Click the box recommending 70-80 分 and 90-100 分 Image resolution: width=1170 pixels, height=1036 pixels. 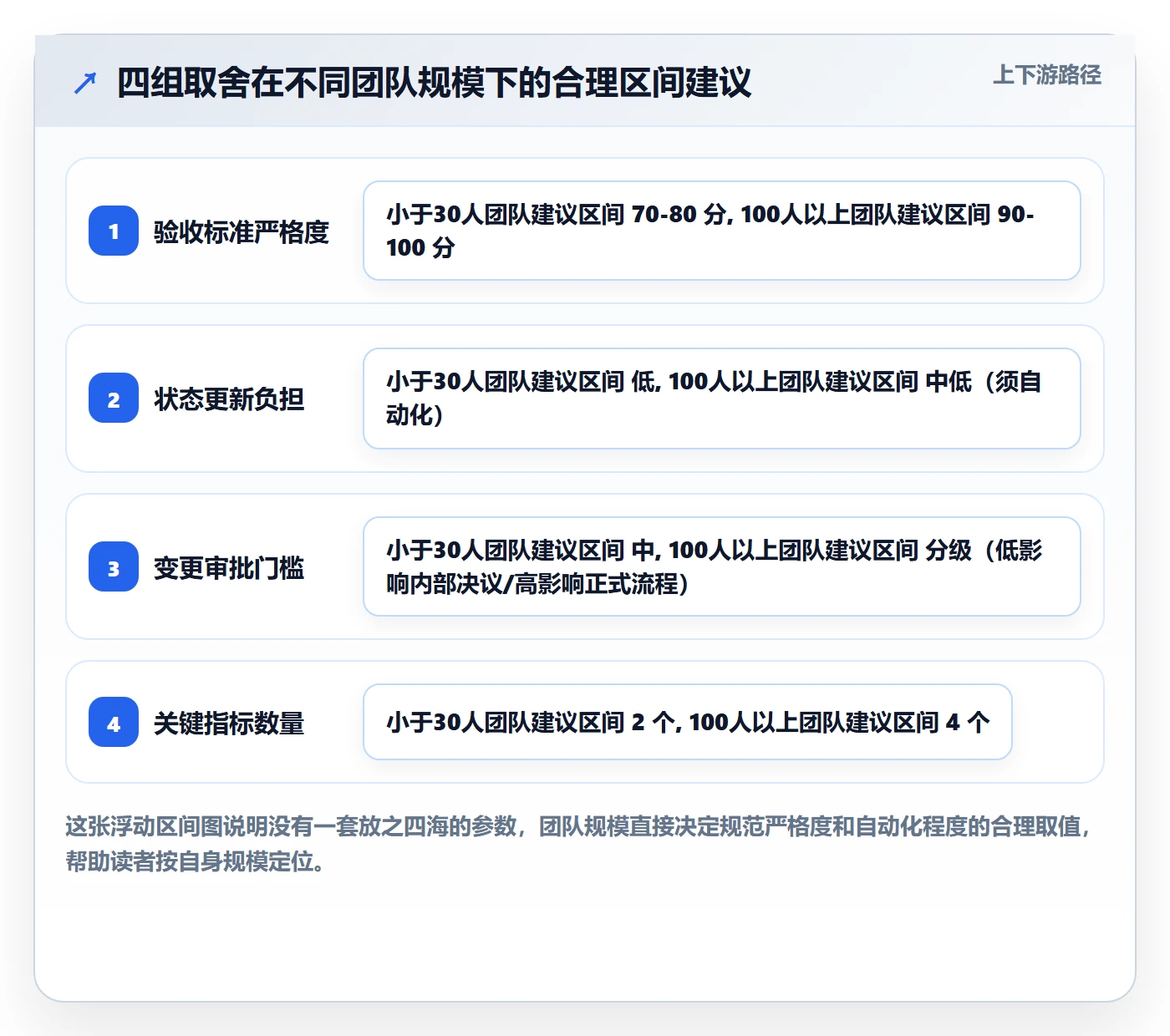pyautogui.click(x=722, y=231)
